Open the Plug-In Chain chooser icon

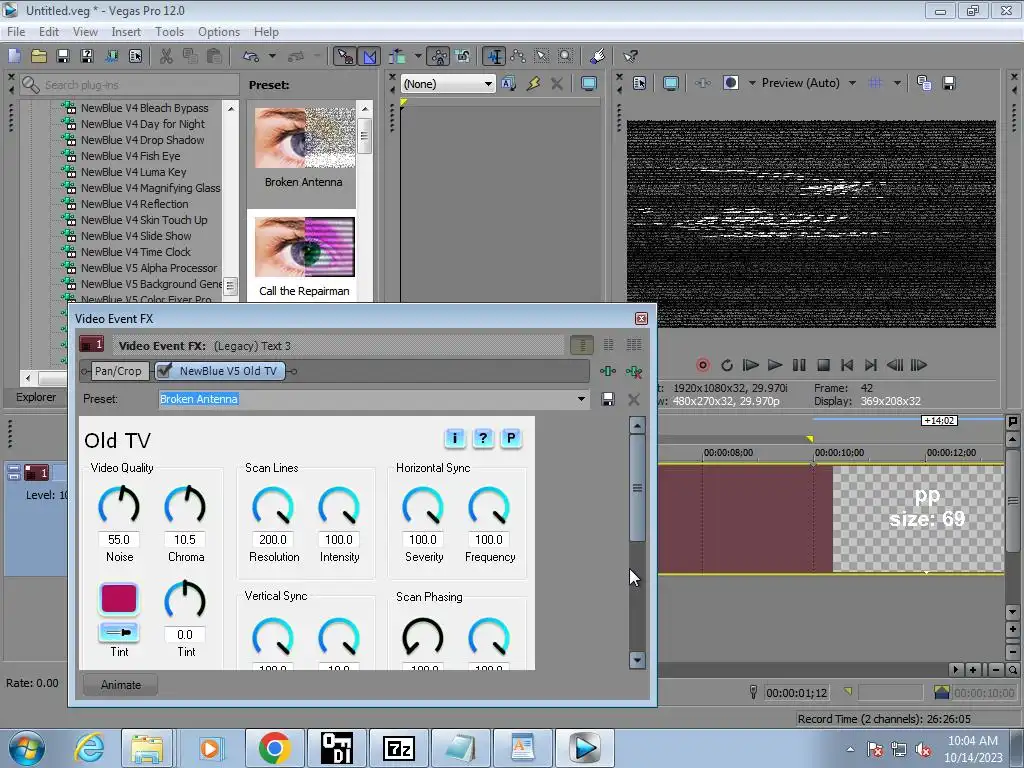(607, 371)
